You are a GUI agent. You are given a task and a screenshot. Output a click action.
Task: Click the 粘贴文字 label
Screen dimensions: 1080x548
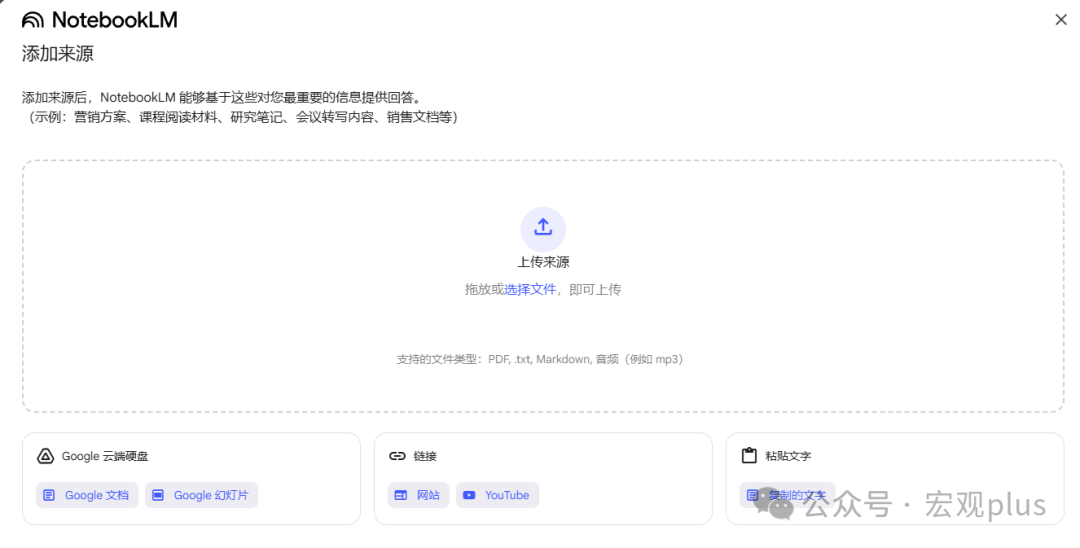coord(788,456)
